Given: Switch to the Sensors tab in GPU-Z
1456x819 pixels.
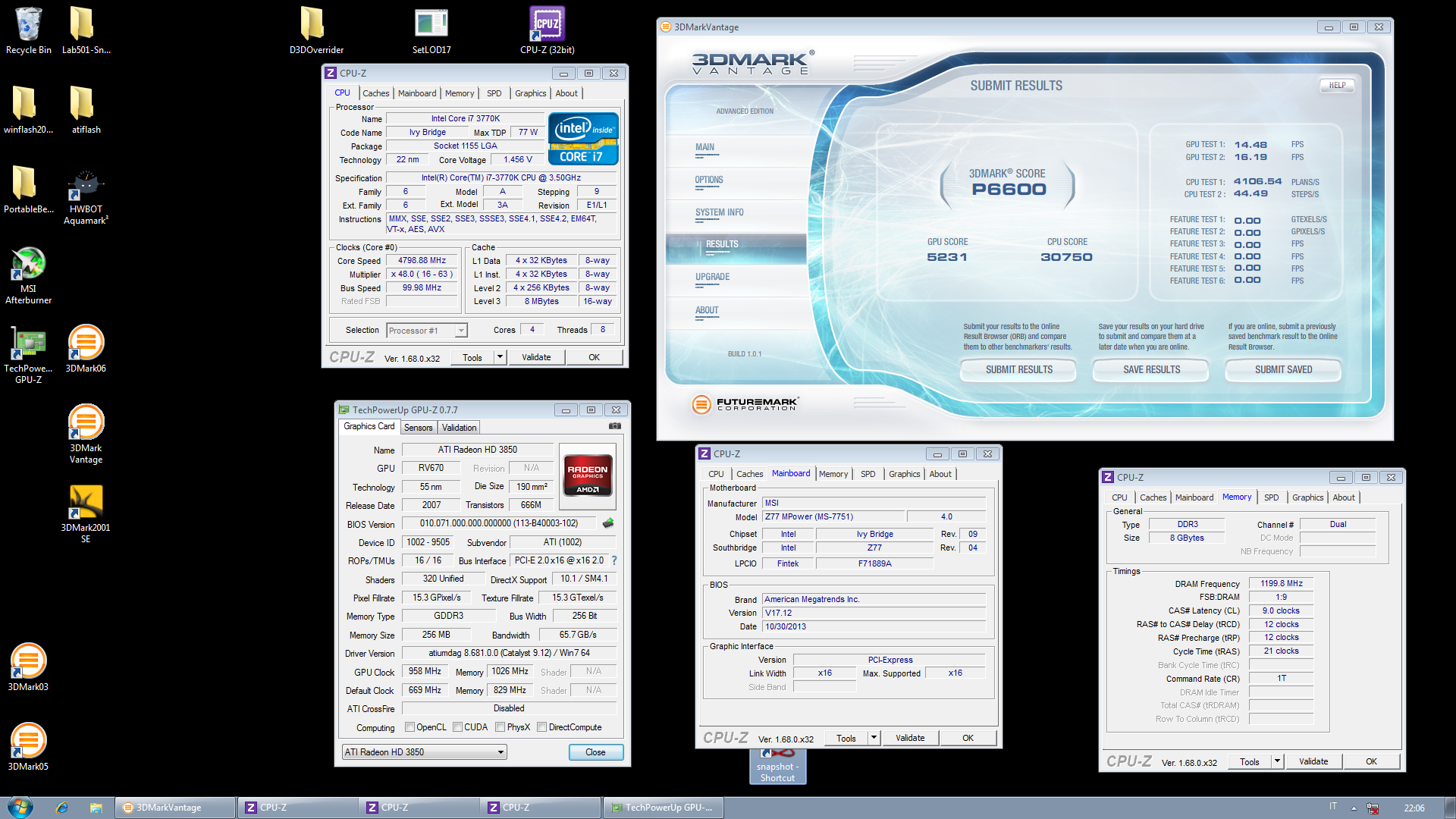Looking at the screenshot, I should pos(418,428).
